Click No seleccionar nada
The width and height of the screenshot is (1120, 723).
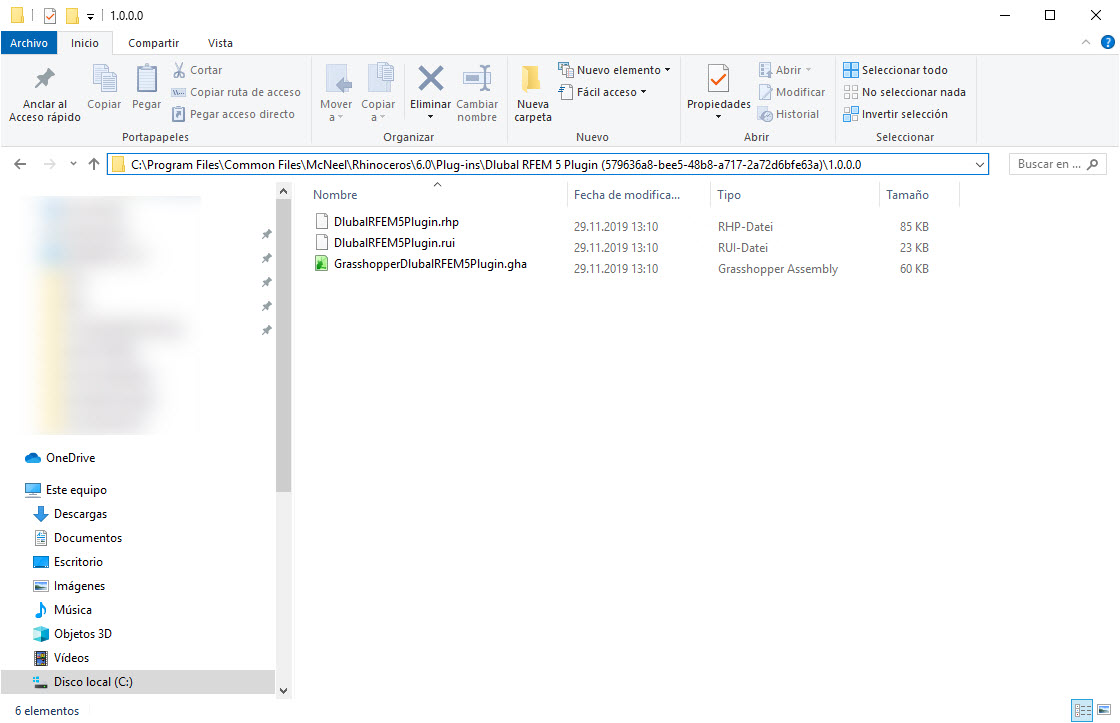click(x=904, y=92)
